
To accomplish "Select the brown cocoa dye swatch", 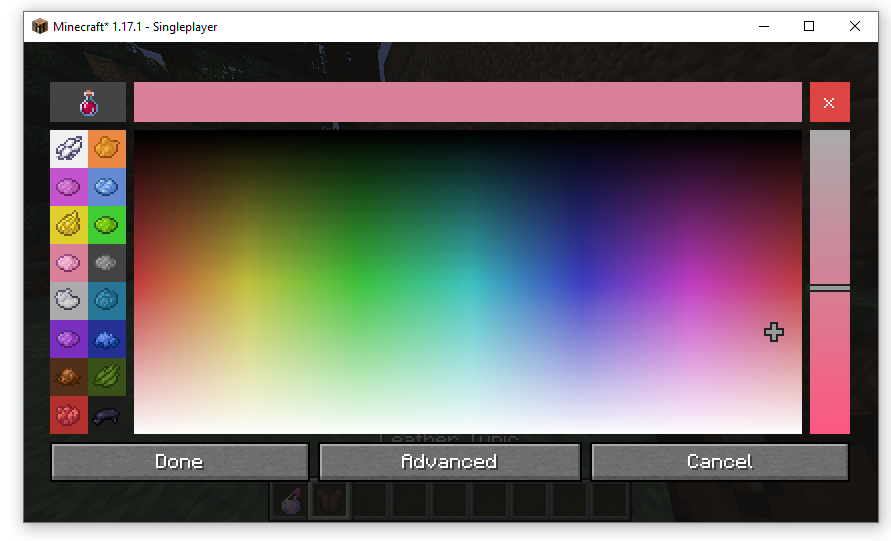I will pos(69,377).
